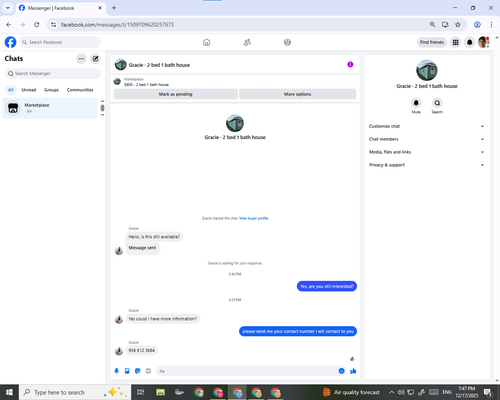The width and height of the screenshot is (500, 400).
Task: Open the emoji picker in message box
Action: pyautogui.click(x=341, y=371)
